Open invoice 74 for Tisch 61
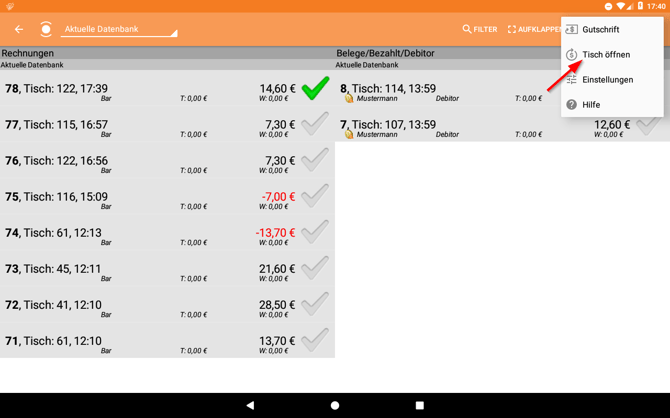 [x=150, y=233]
